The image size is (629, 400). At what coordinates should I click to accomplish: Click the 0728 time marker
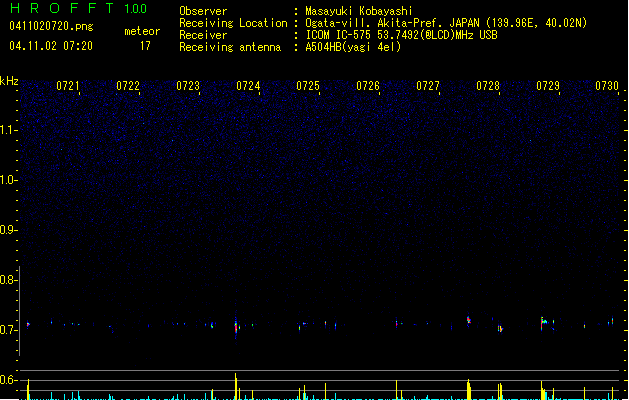pyautogui.click(x=488, y=86)
